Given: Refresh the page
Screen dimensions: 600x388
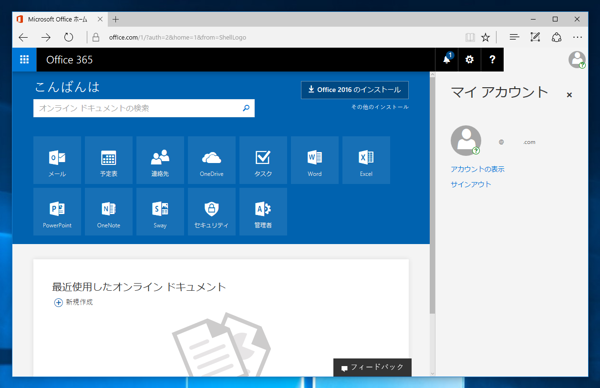Looking at the screenshot, I should tap(68, 37).
